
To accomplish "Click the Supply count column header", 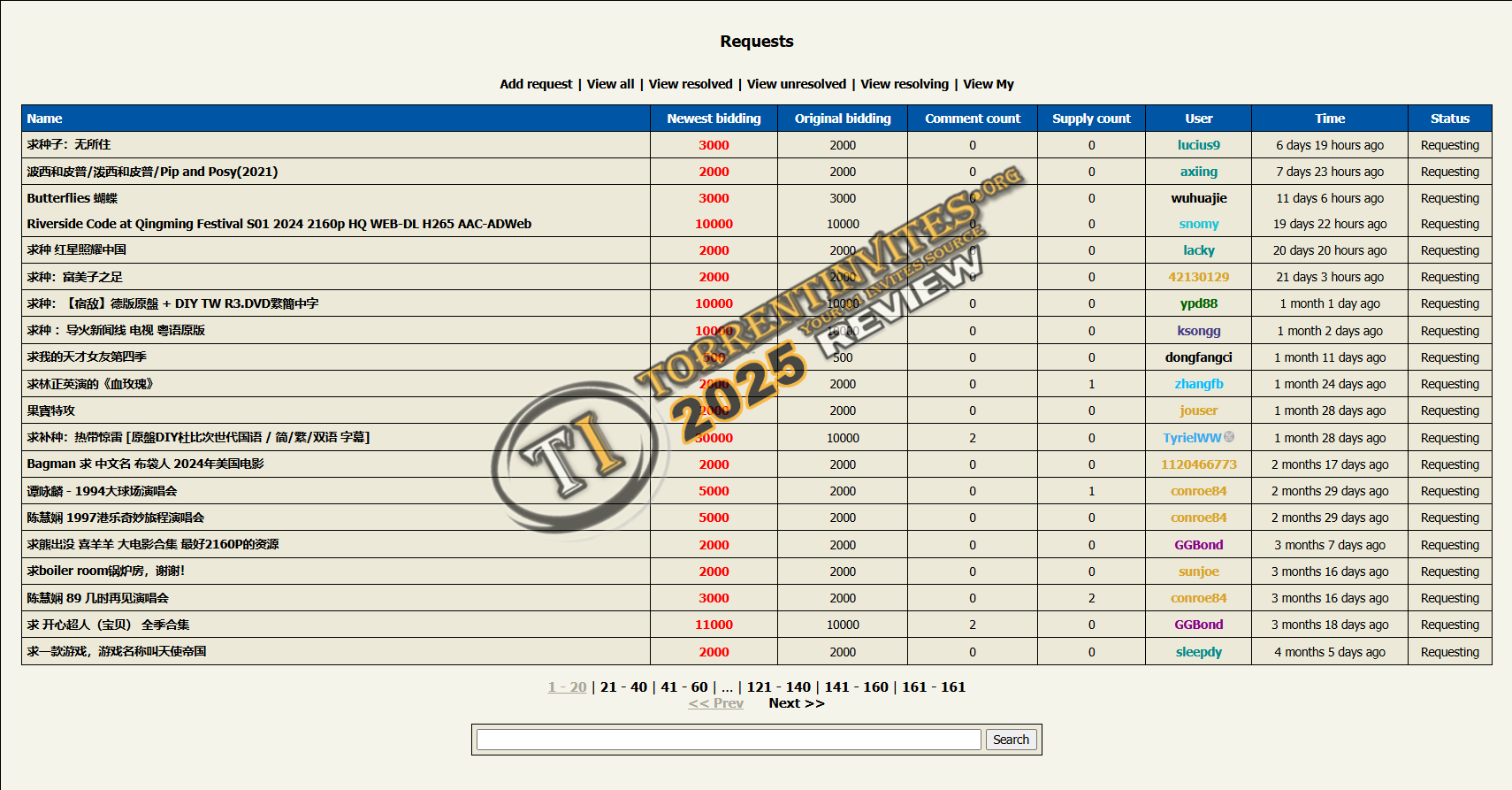I will [x=1091, y=119].
